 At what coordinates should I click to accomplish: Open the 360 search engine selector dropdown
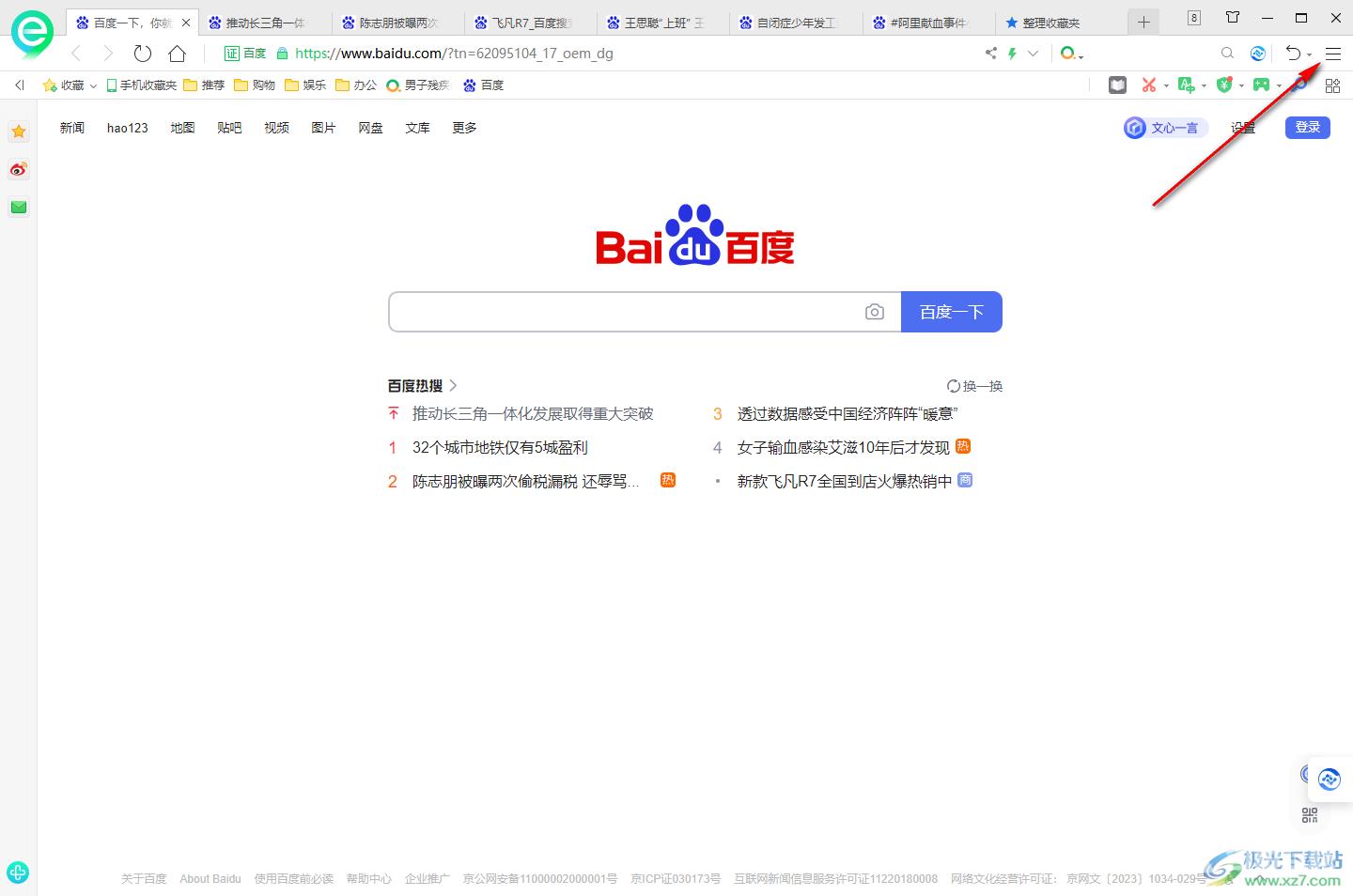point(1071,54)
